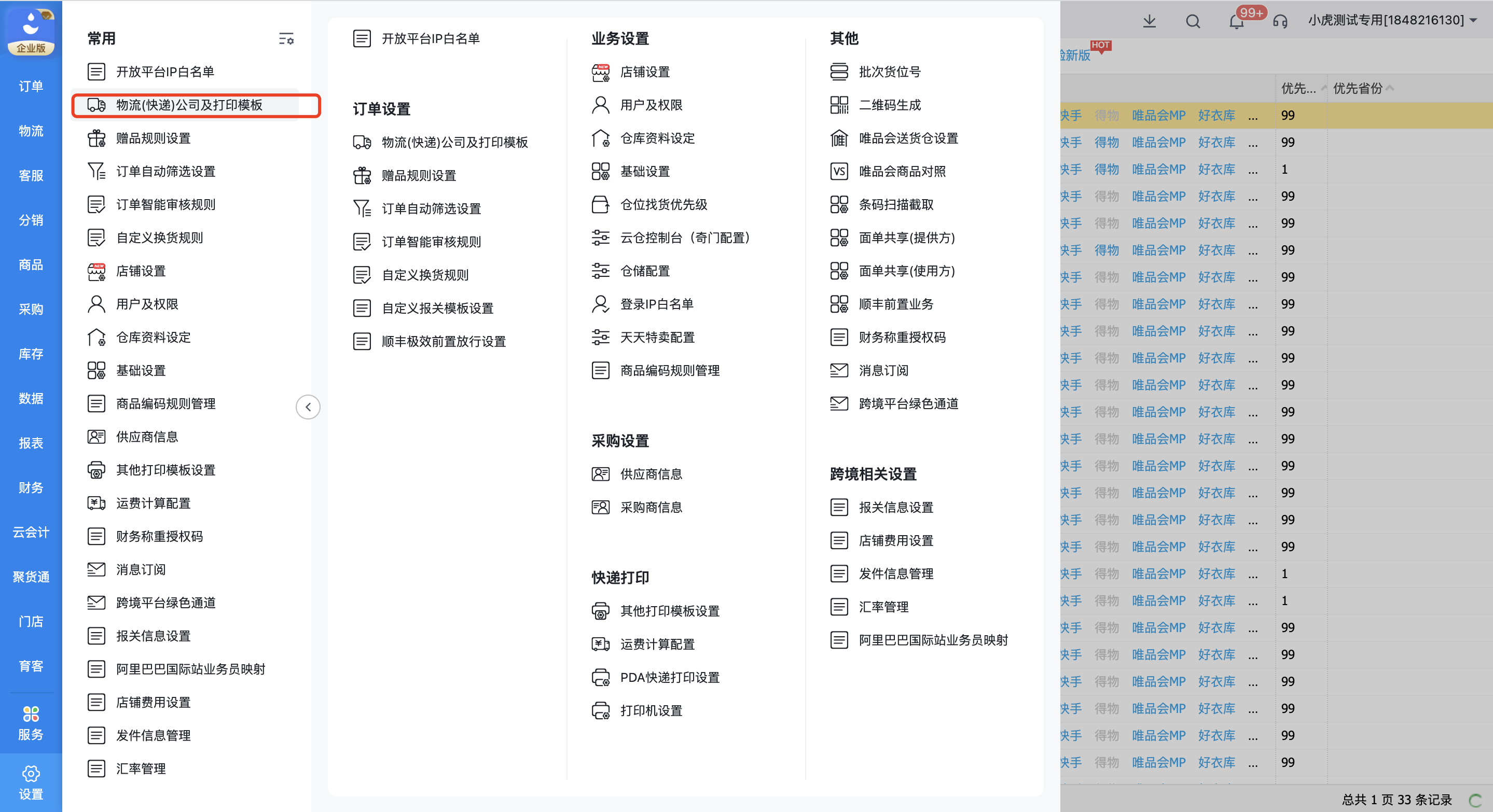Sort by the 优先省份 column header
1493x812 pixels.
(1363, 89)
